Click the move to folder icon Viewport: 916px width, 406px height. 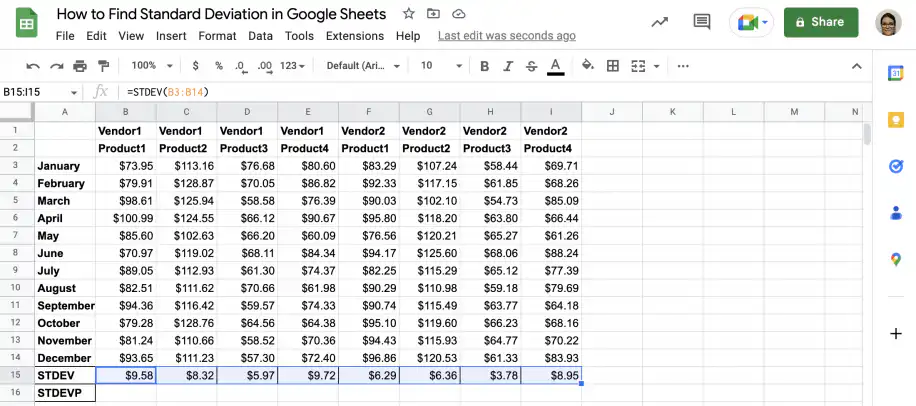433,13
